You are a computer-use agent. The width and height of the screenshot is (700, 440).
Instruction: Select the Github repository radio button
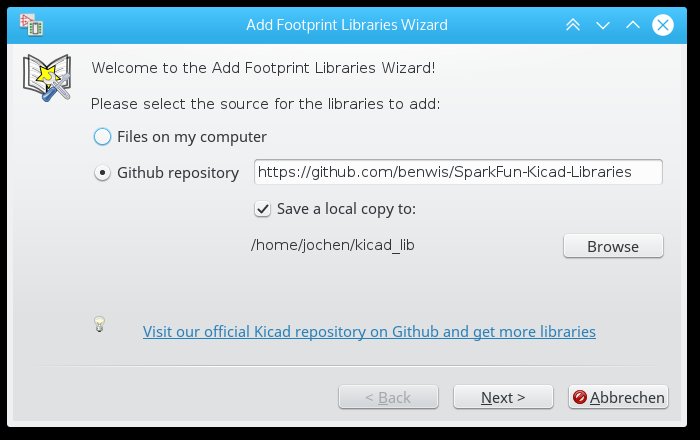coord(102,173)
